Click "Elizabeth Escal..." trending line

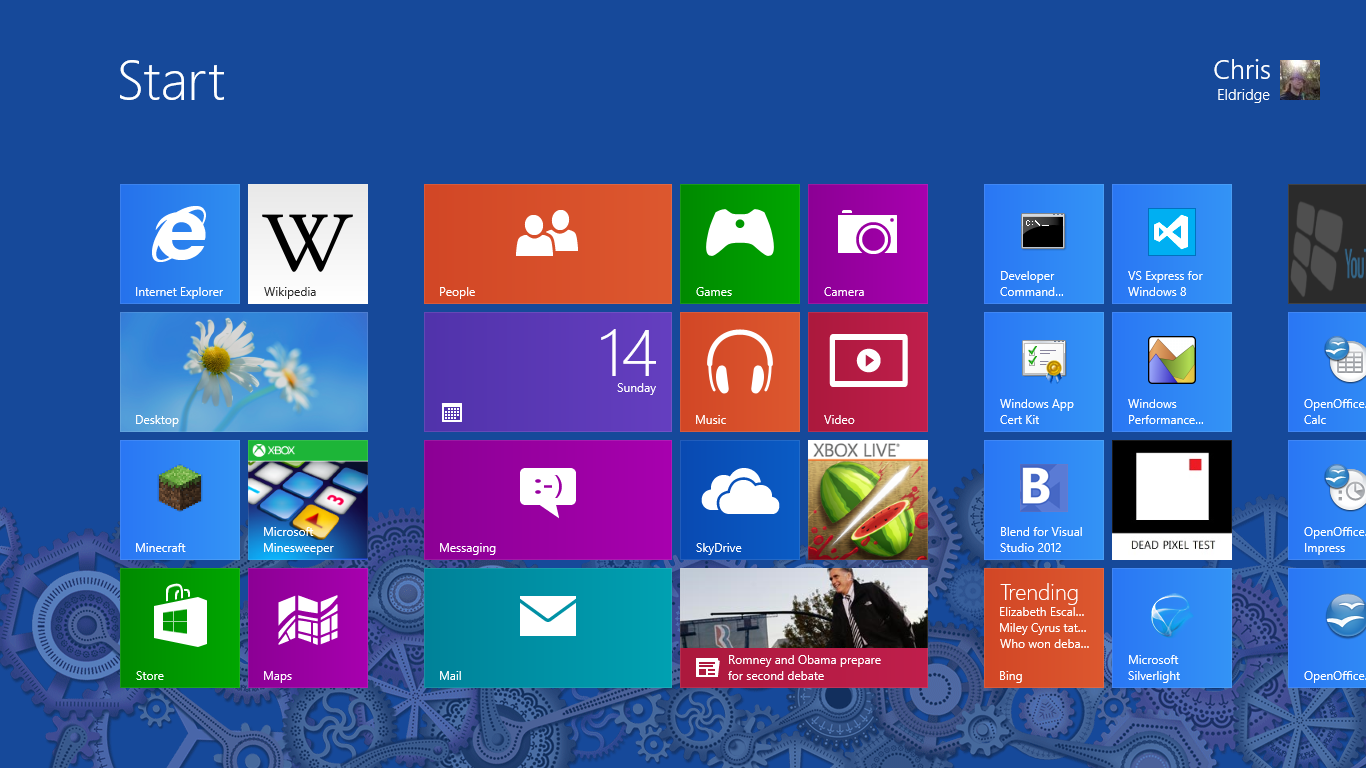click(x=1042, y=612)
